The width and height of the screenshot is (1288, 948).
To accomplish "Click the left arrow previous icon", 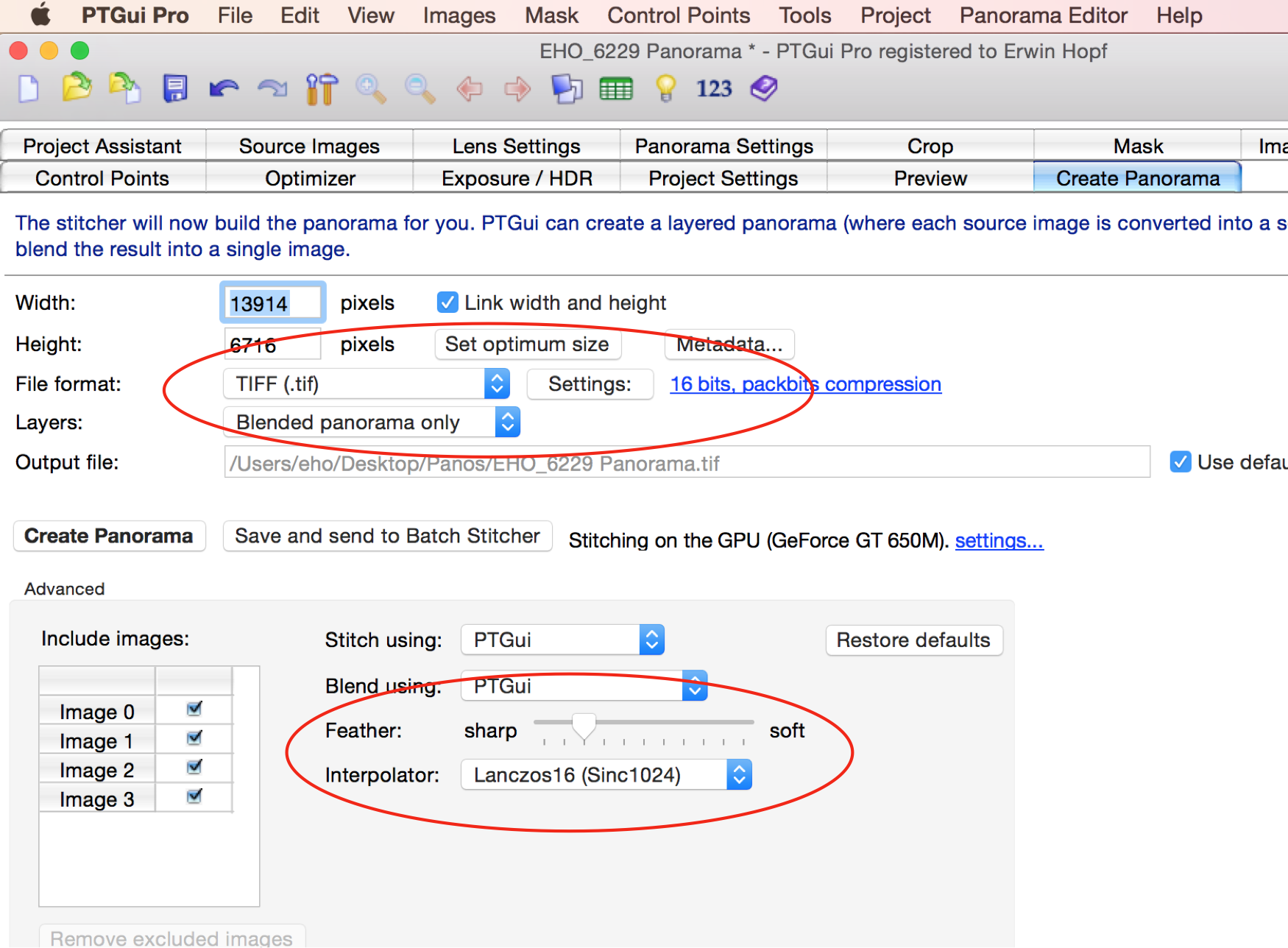I will coord(470,89).
